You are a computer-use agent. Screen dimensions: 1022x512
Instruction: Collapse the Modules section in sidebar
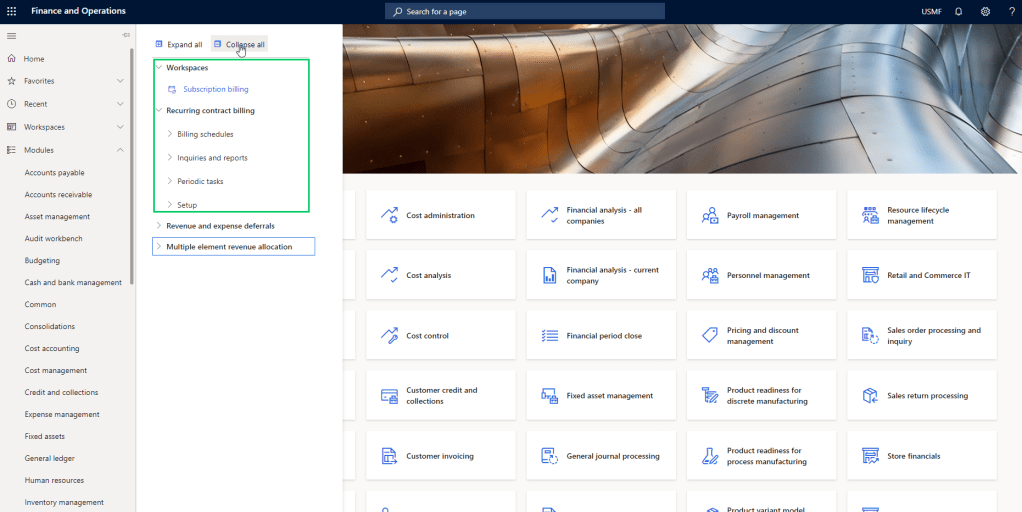[120, 150]
